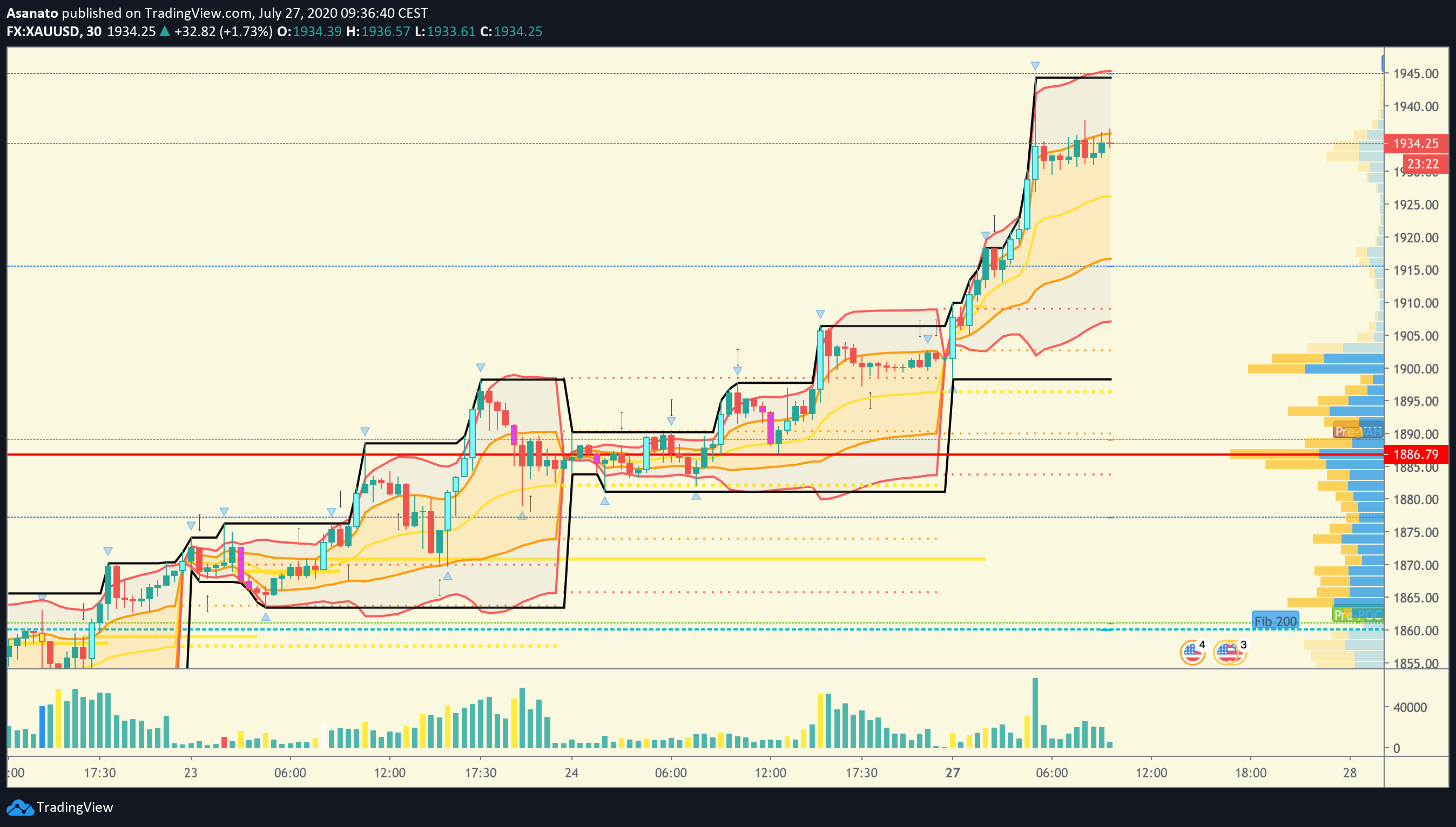This screenshot has height=827, width=1456.
Task: Click date 23 on the time axis
Action: click(x=191, y=772)
